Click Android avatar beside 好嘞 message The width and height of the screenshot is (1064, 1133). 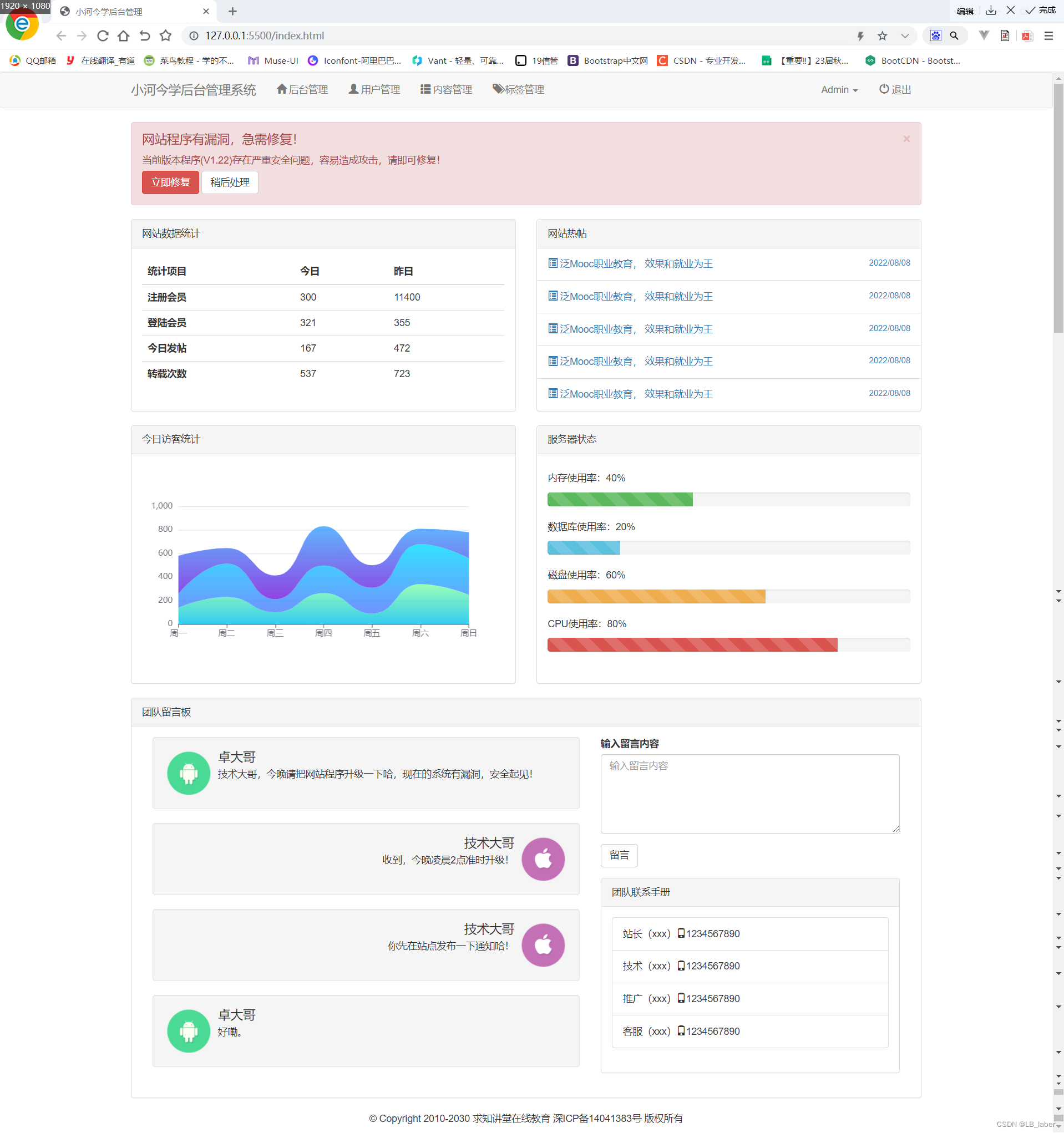pos(189,1032)
